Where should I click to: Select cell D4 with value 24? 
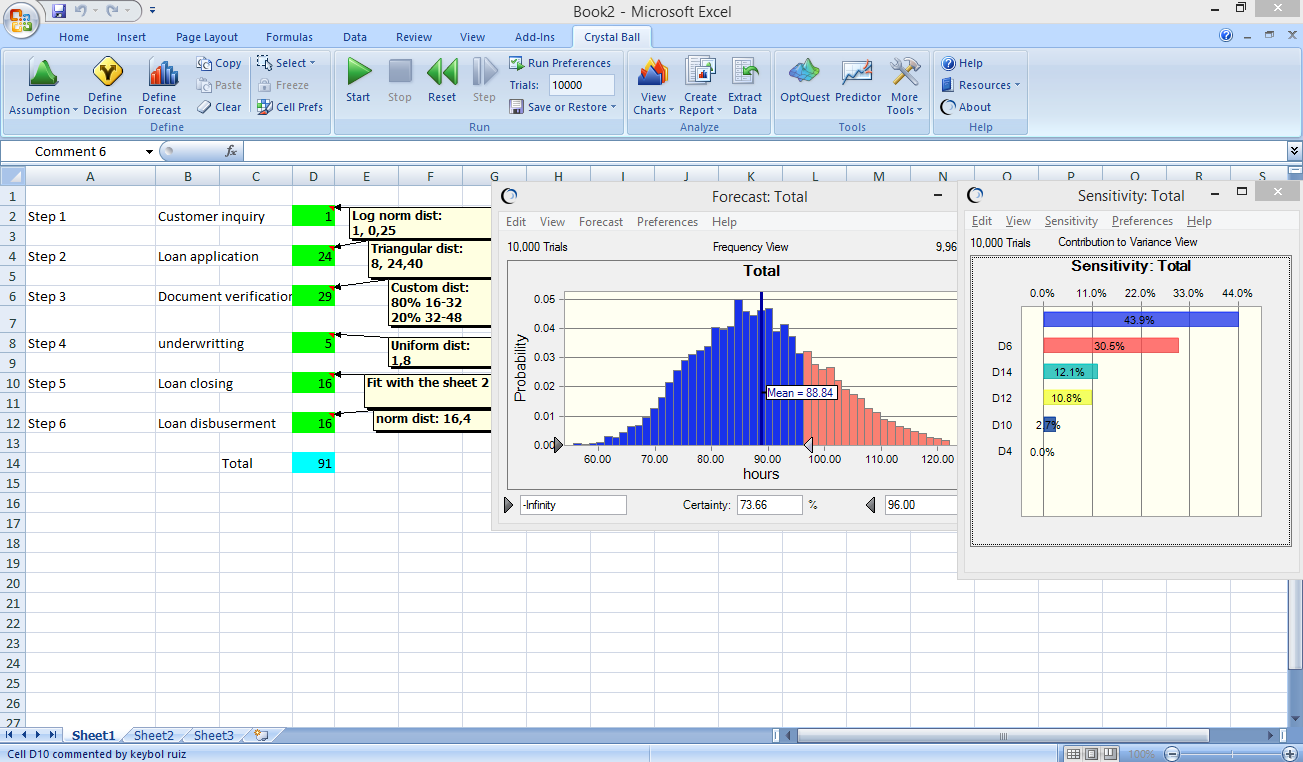click(x=313, y=256)
